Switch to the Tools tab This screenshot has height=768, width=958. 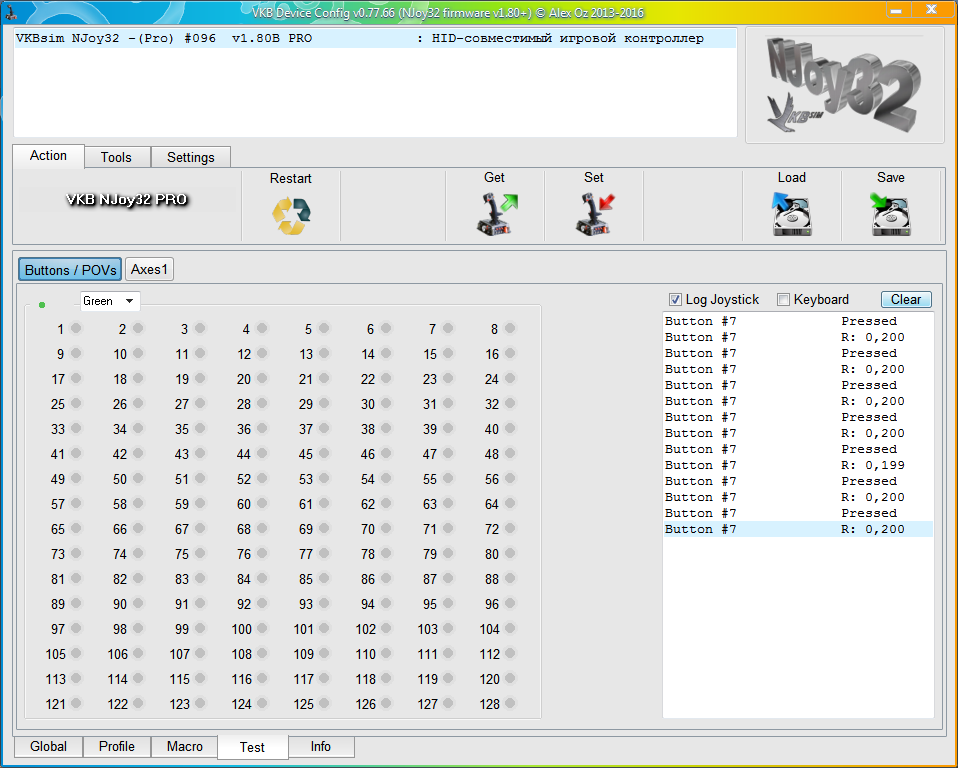point(116,157)
